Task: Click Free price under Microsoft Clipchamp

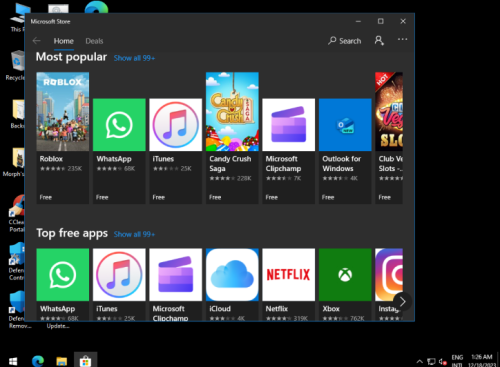Action: pyautogui.click(x=272, y=197)
